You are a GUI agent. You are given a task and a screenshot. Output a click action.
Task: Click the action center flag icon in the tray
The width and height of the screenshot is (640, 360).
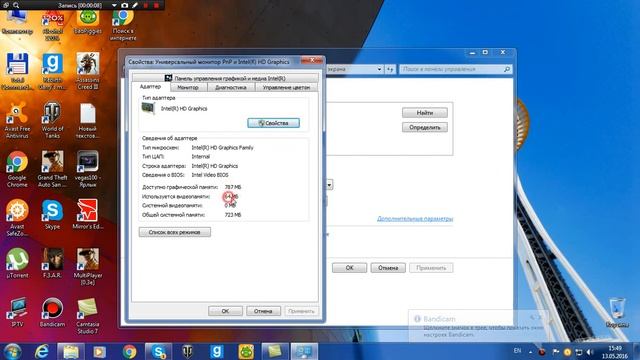[x=556, y=351]
